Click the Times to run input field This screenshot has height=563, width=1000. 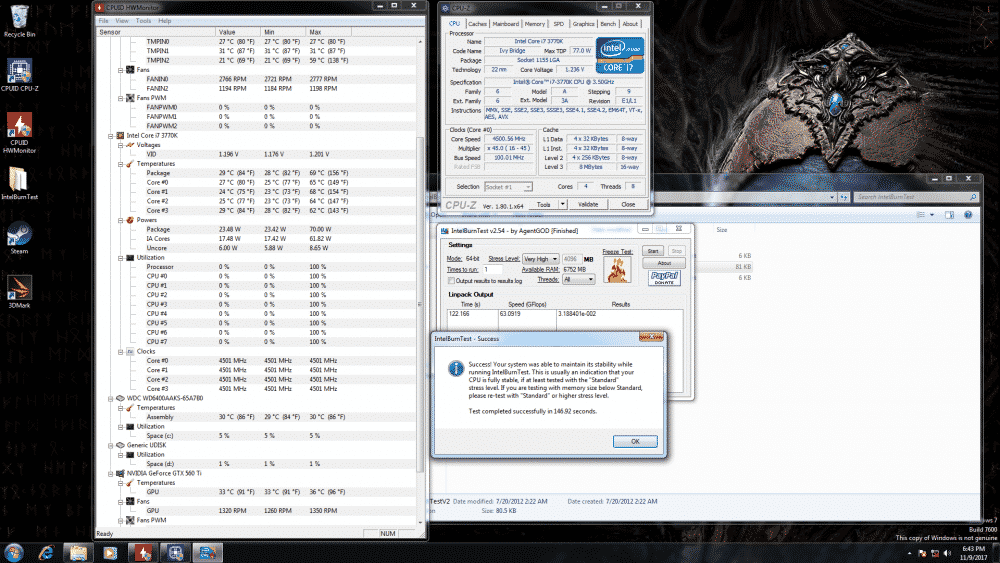[x=492, y=269]
